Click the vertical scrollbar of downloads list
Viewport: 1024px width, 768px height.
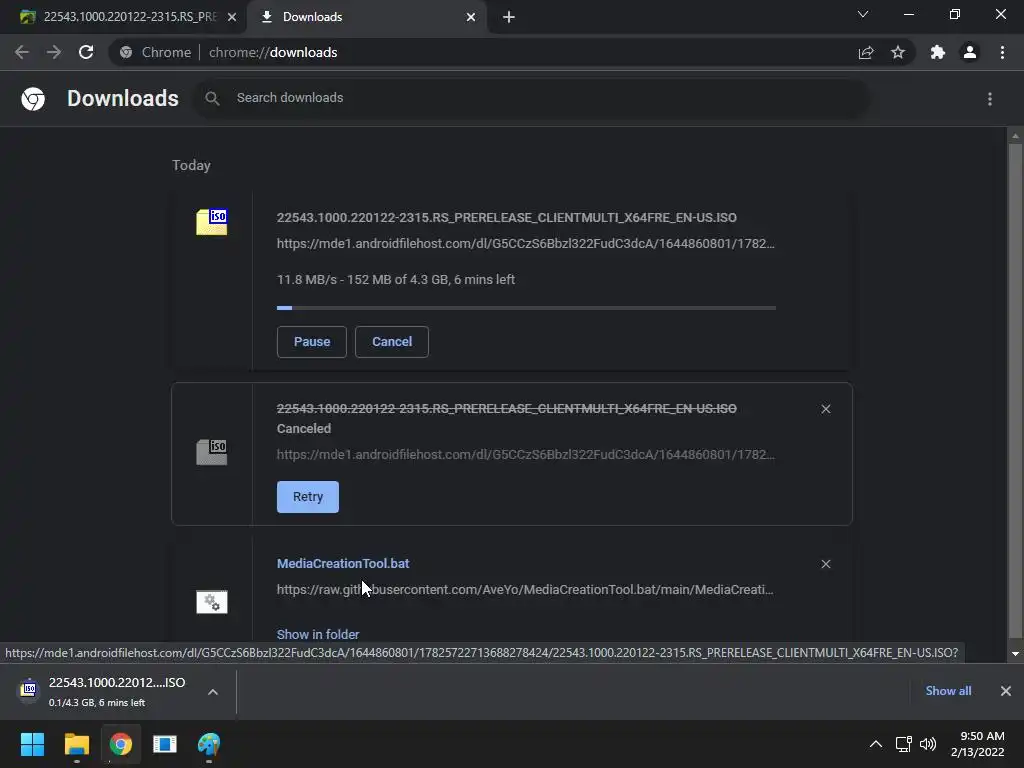tap(1015, 391)
